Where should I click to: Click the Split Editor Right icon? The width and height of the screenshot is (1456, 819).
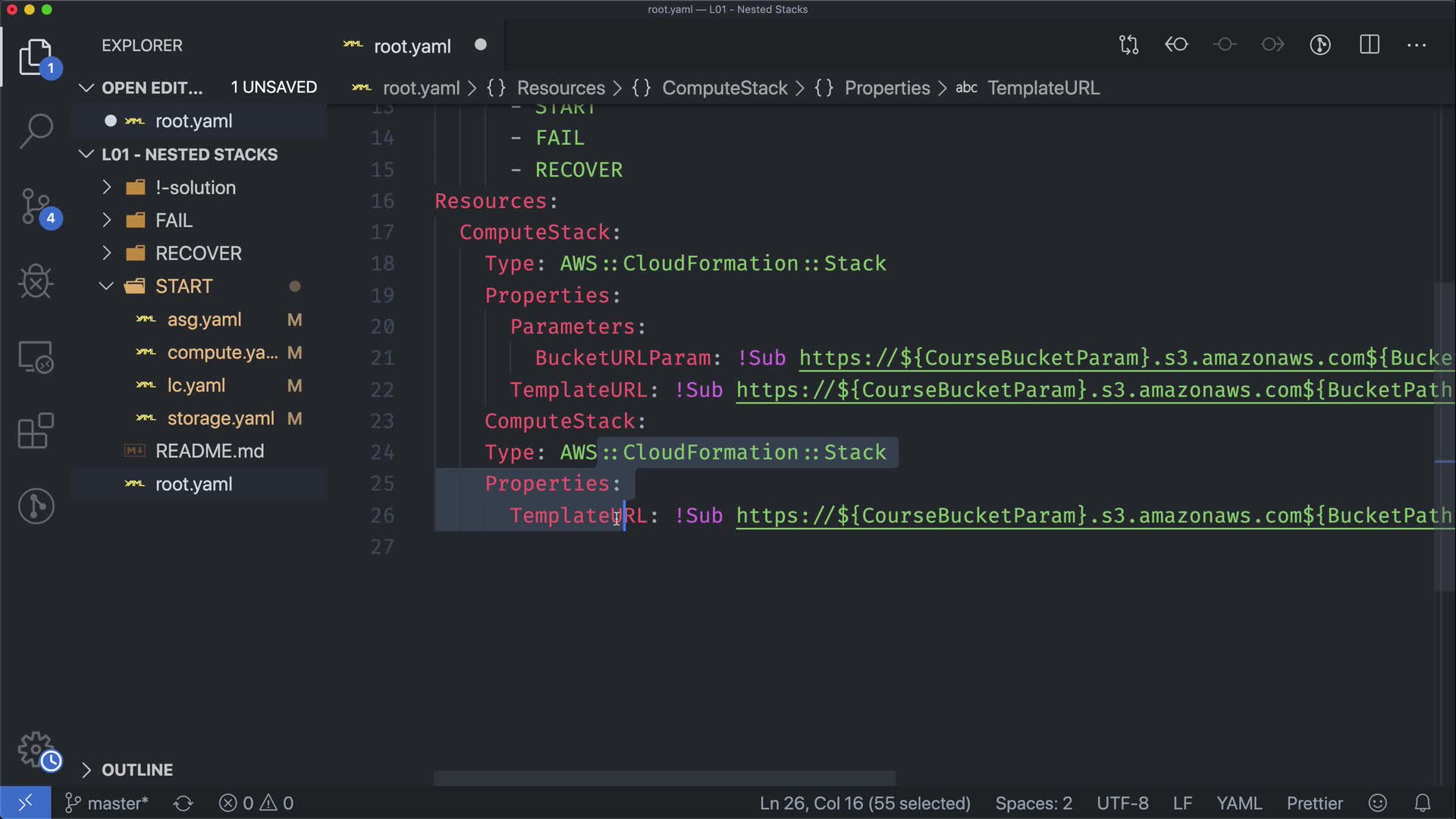click(x=1370, y=45)
